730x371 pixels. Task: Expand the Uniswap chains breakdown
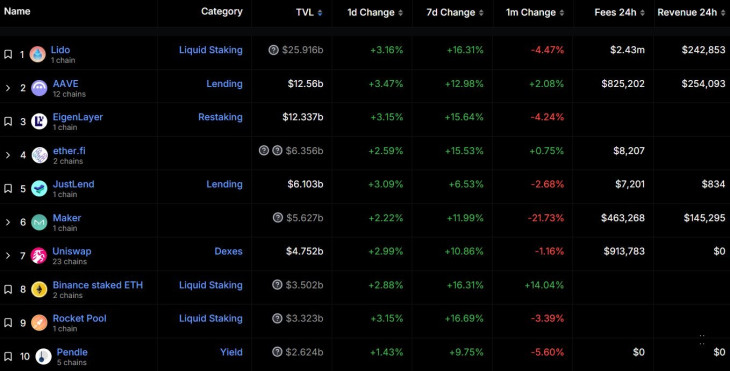point(7,256)
